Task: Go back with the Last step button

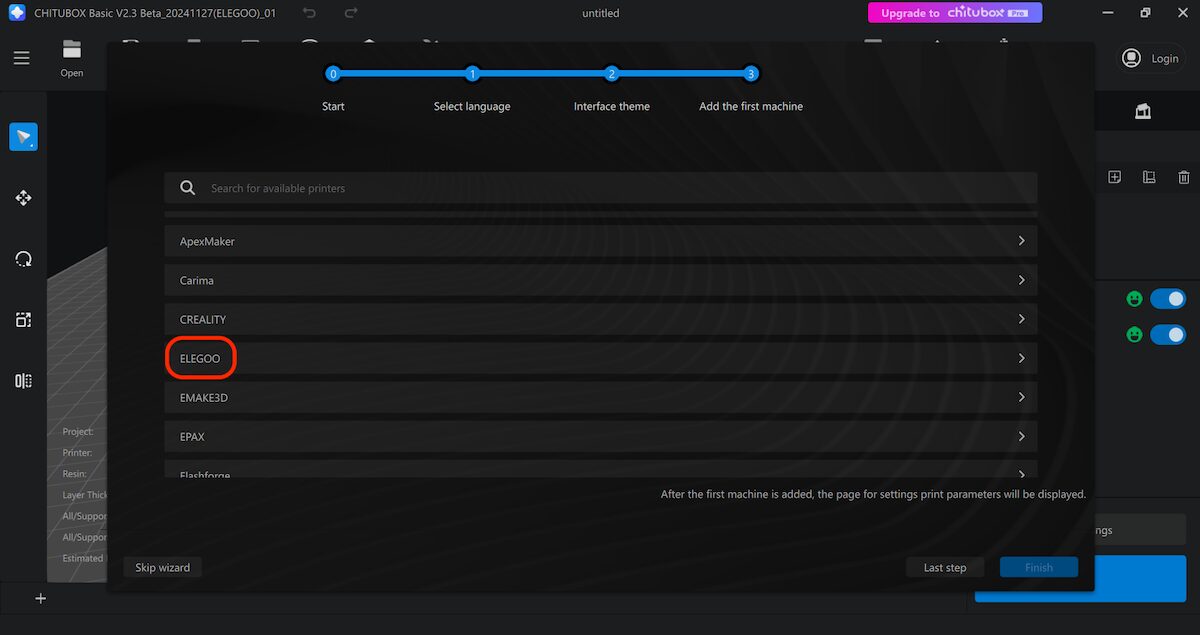Action: click(945, 567)
